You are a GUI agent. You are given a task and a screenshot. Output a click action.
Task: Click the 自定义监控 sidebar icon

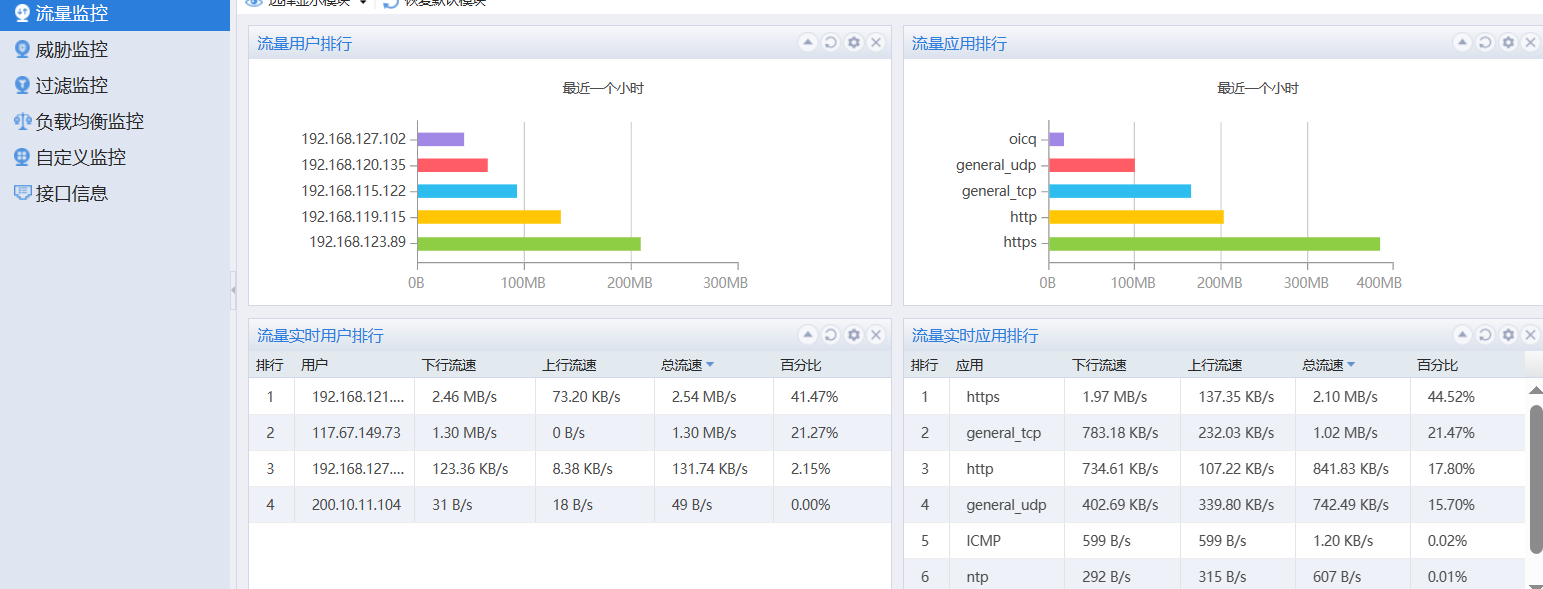coord(22,157)
